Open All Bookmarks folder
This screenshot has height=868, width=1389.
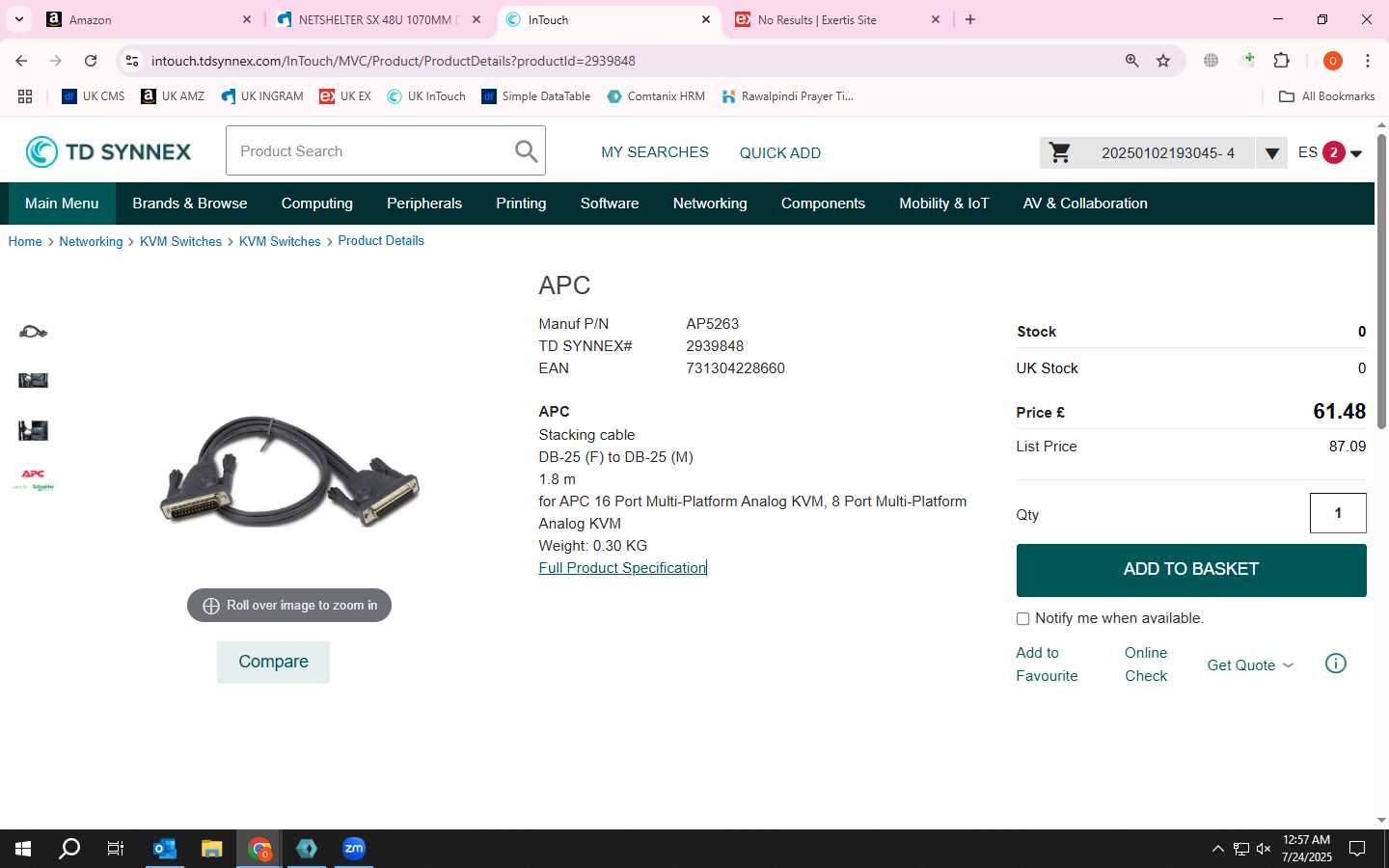coord(1326,96)
